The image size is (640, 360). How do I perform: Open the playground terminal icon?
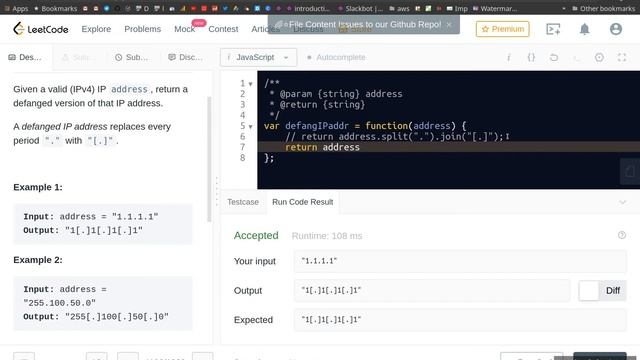pos(553,29)
